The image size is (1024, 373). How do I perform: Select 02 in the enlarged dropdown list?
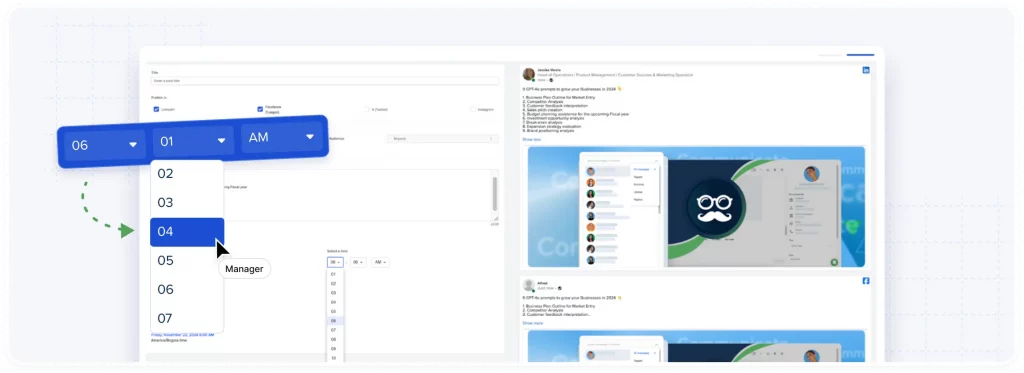pyautogui.click(x=187, y=174)
